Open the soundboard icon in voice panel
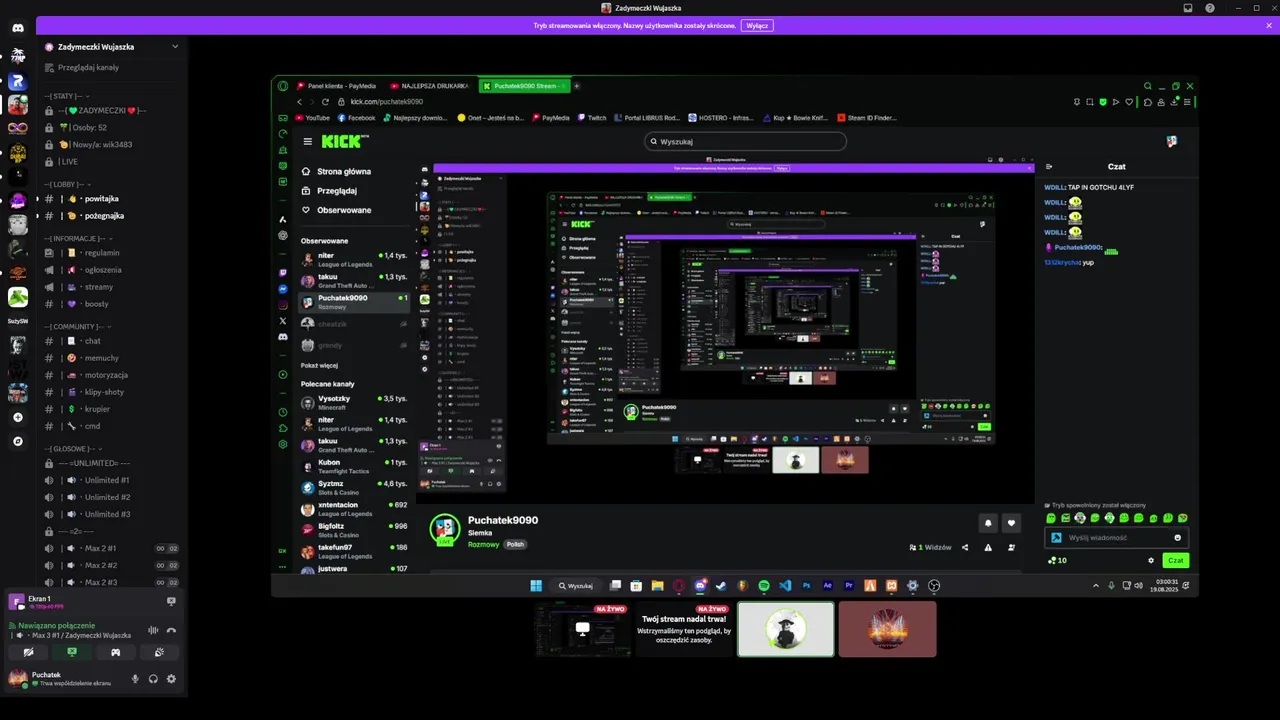This screenshot has height=720, width=1280. [x=159, y=652]
